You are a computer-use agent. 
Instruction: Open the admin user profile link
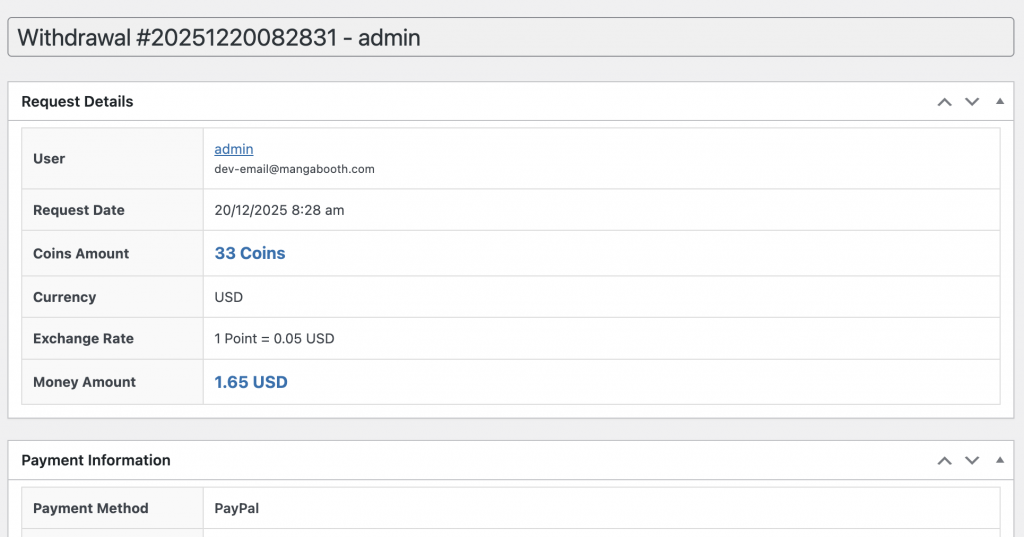[x=234, y=149]
